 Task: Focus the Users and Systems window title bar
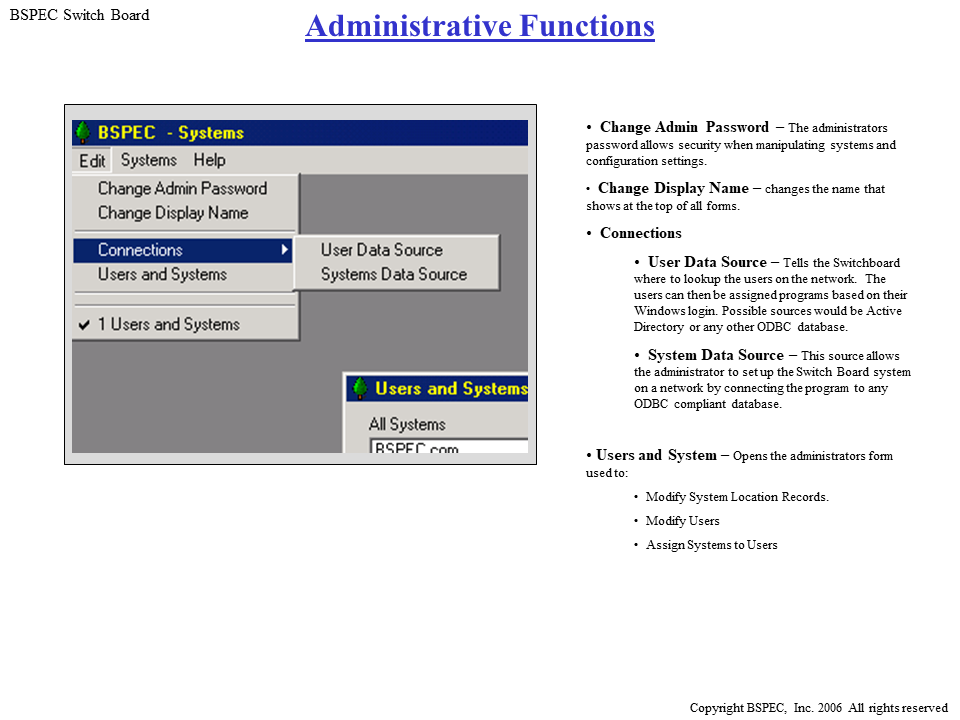(x=450, y=388)
